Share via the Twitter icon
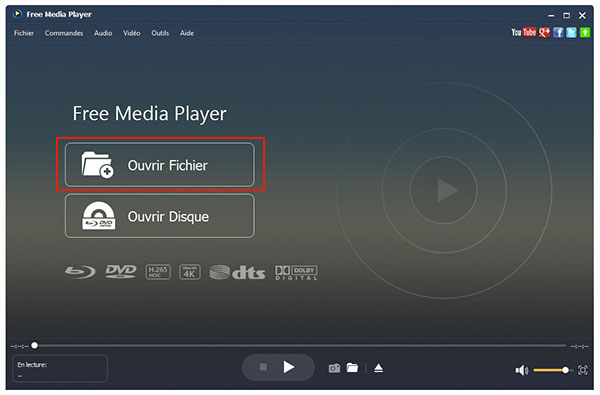The width and height of the screenshot is (600, 395). click(x=571, y=33)
